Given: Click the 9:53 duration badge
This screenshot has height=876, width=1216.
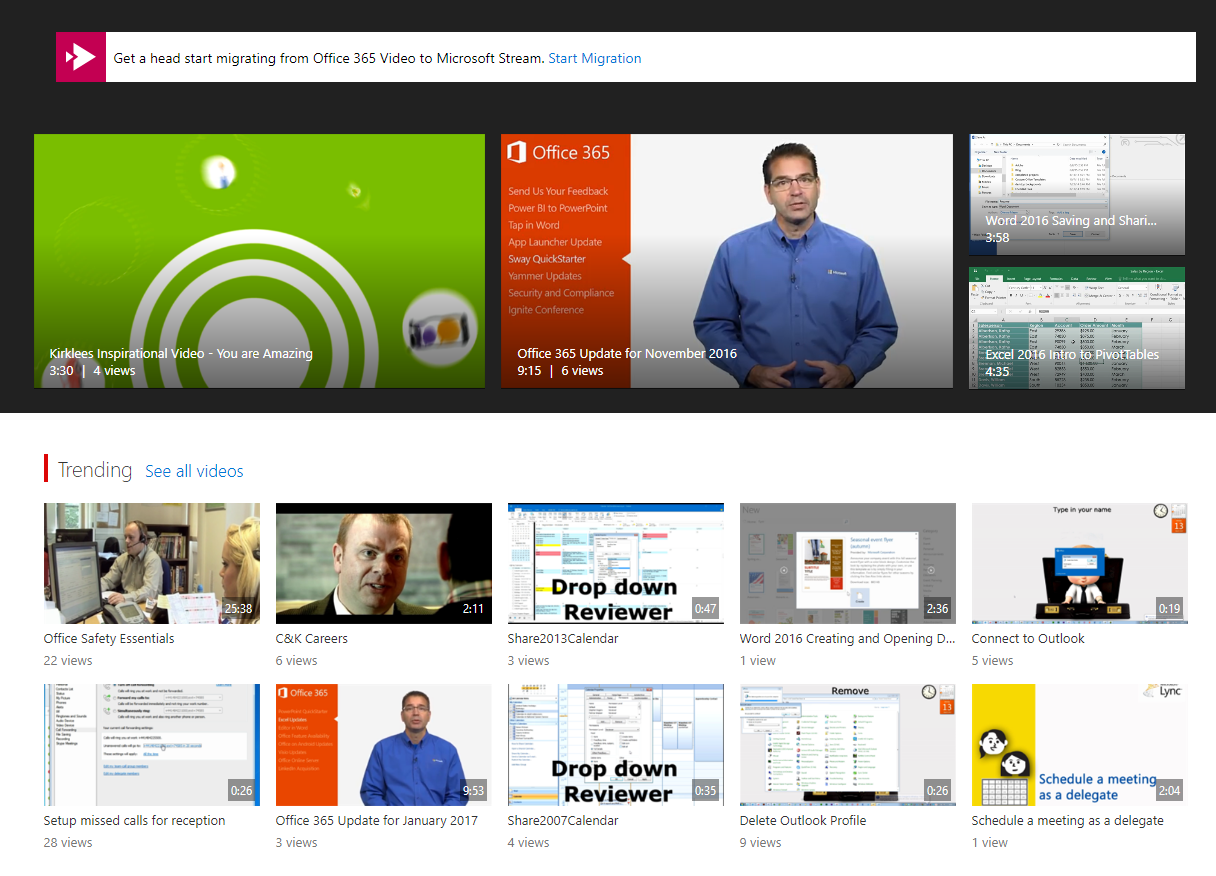Looking at the screenshot, I should pyautogui.click(x=473, y=791).
